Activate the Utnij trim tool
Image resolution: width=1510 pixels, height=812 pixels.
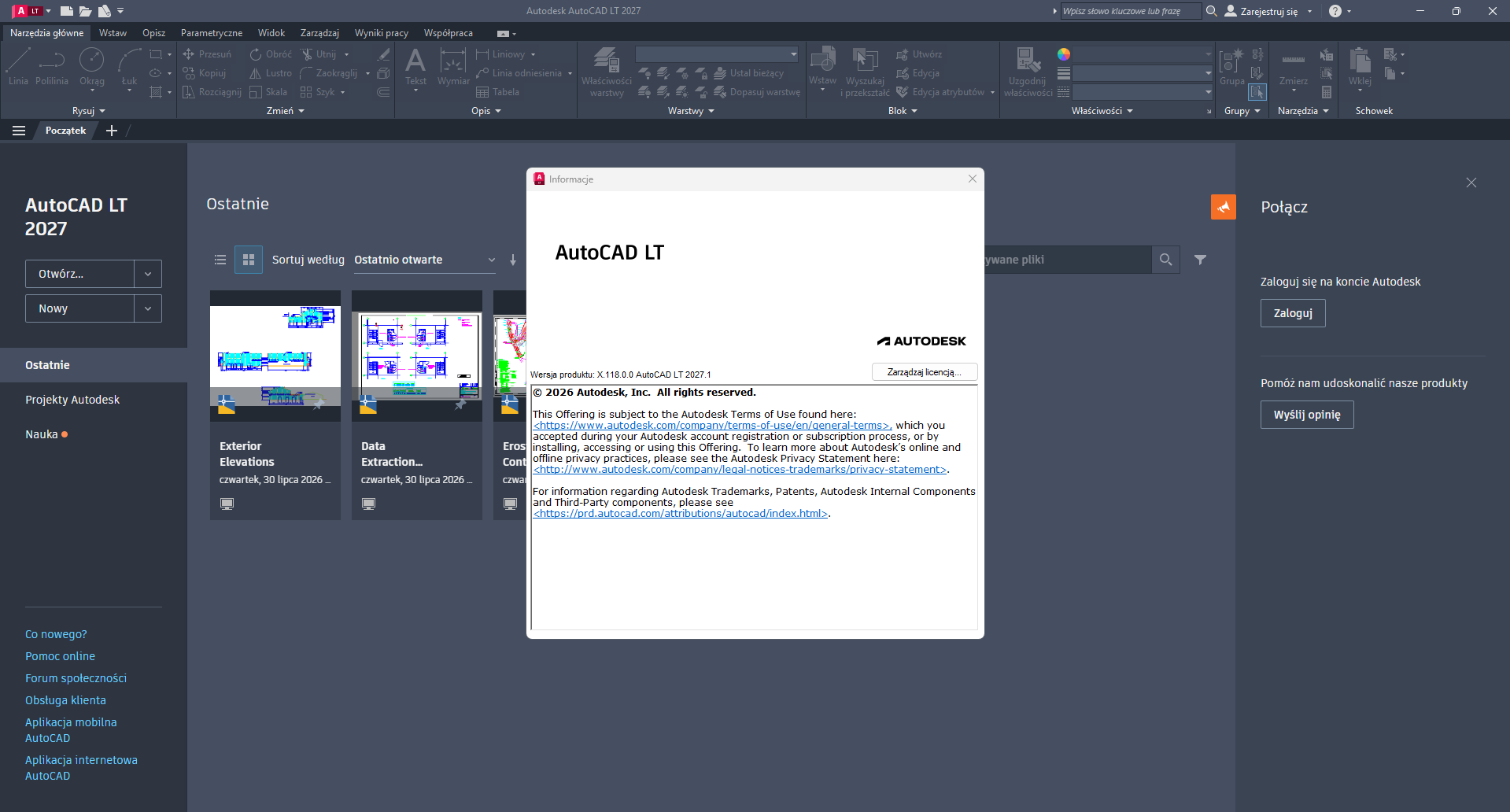[318, 54]
